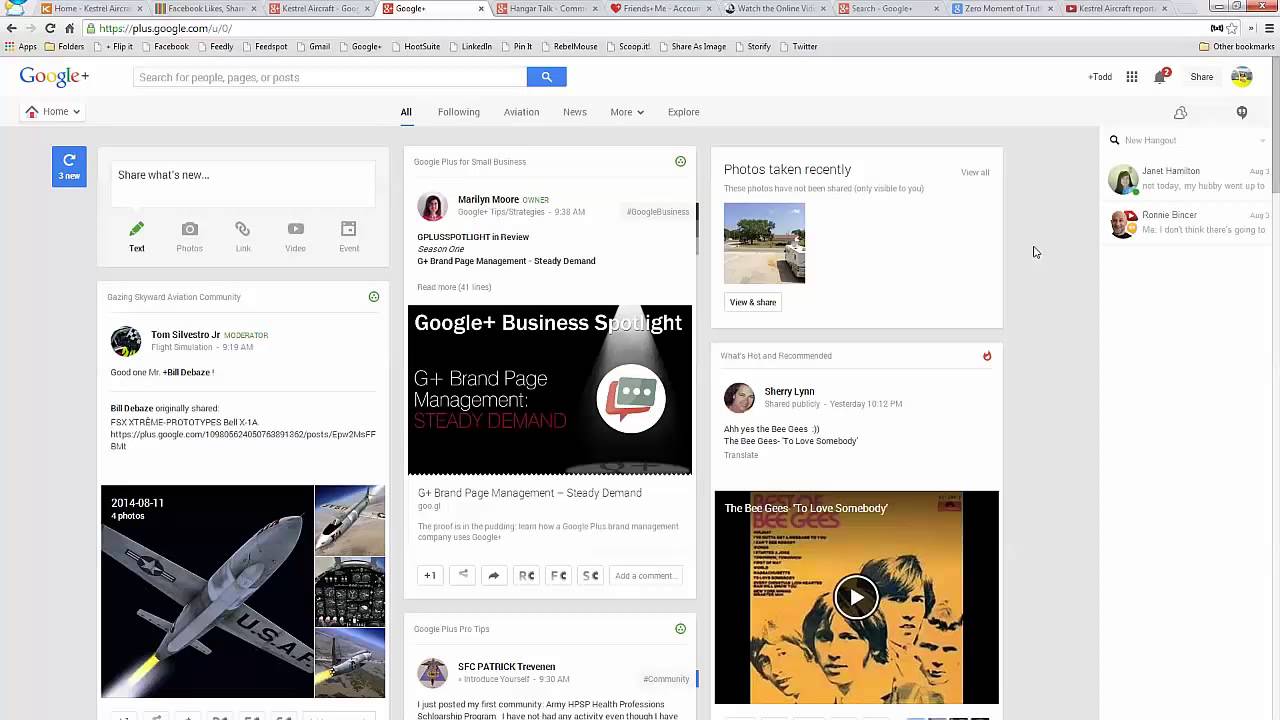
Task: Expand Read more (41 lines)
Action: tap(454, 287)
